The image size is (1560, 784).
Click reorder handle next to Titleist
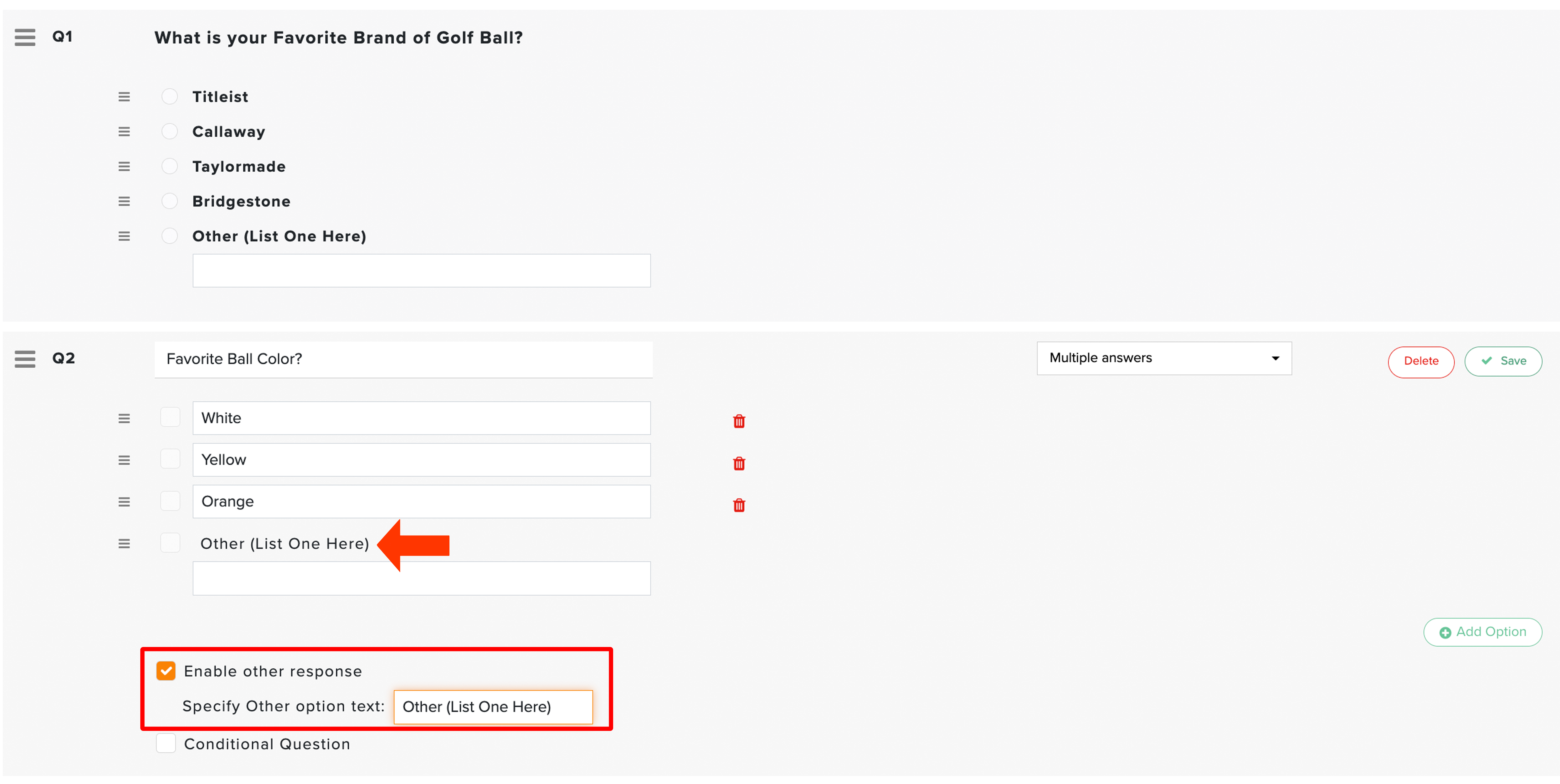[124, 97]
